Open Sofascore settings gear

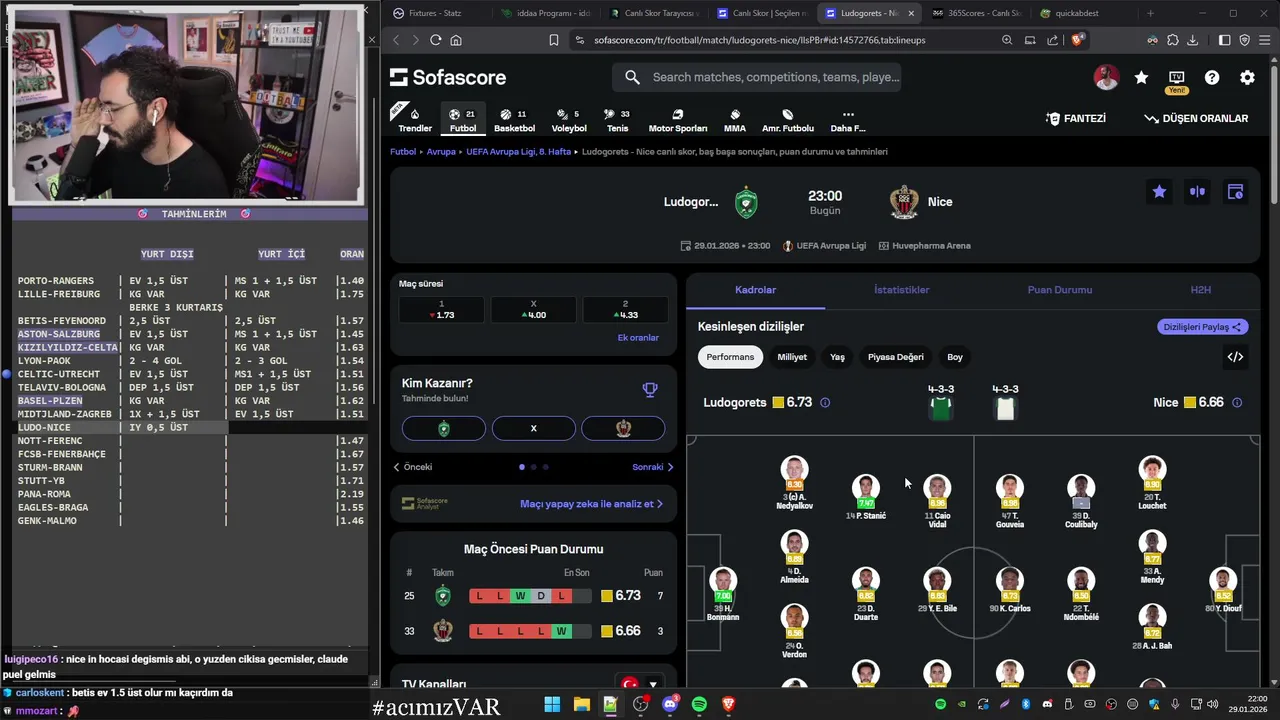point(1247,77)
